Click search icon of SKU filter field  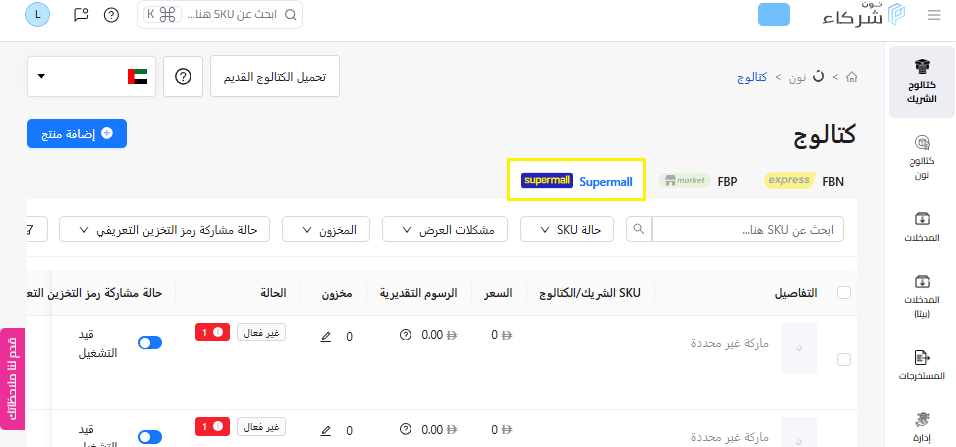(639, 229)
